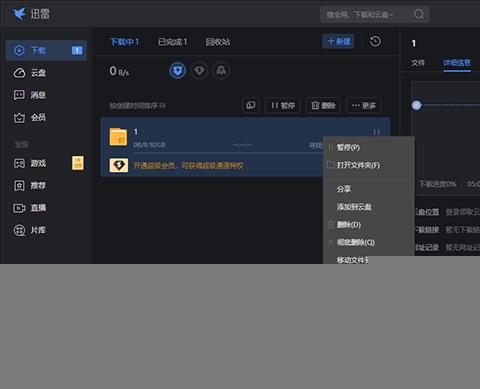Open 游戏 games in sidebar

tap(29, 163)
